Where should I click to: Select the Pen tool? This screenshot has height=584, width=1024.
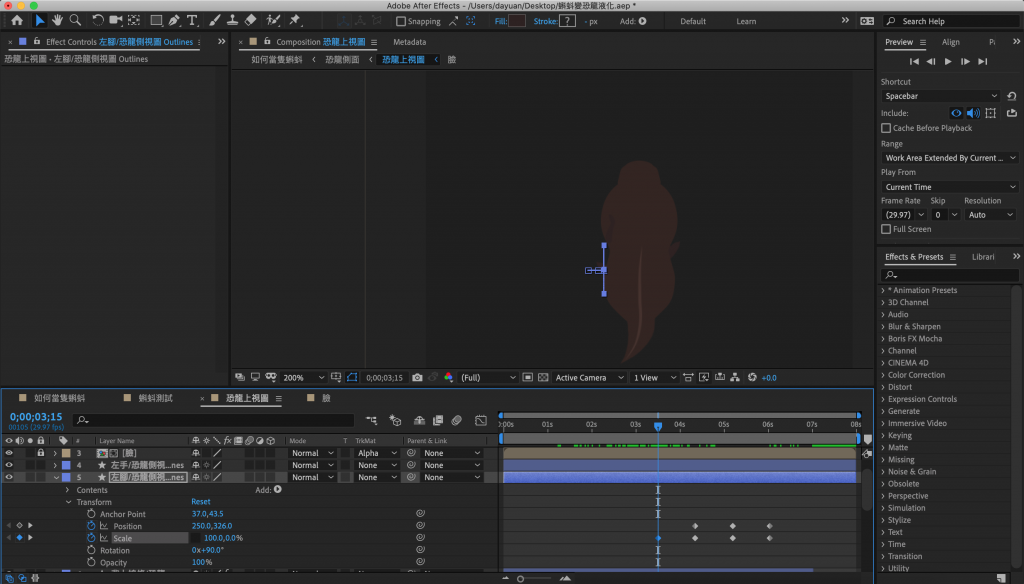[174, 21]
